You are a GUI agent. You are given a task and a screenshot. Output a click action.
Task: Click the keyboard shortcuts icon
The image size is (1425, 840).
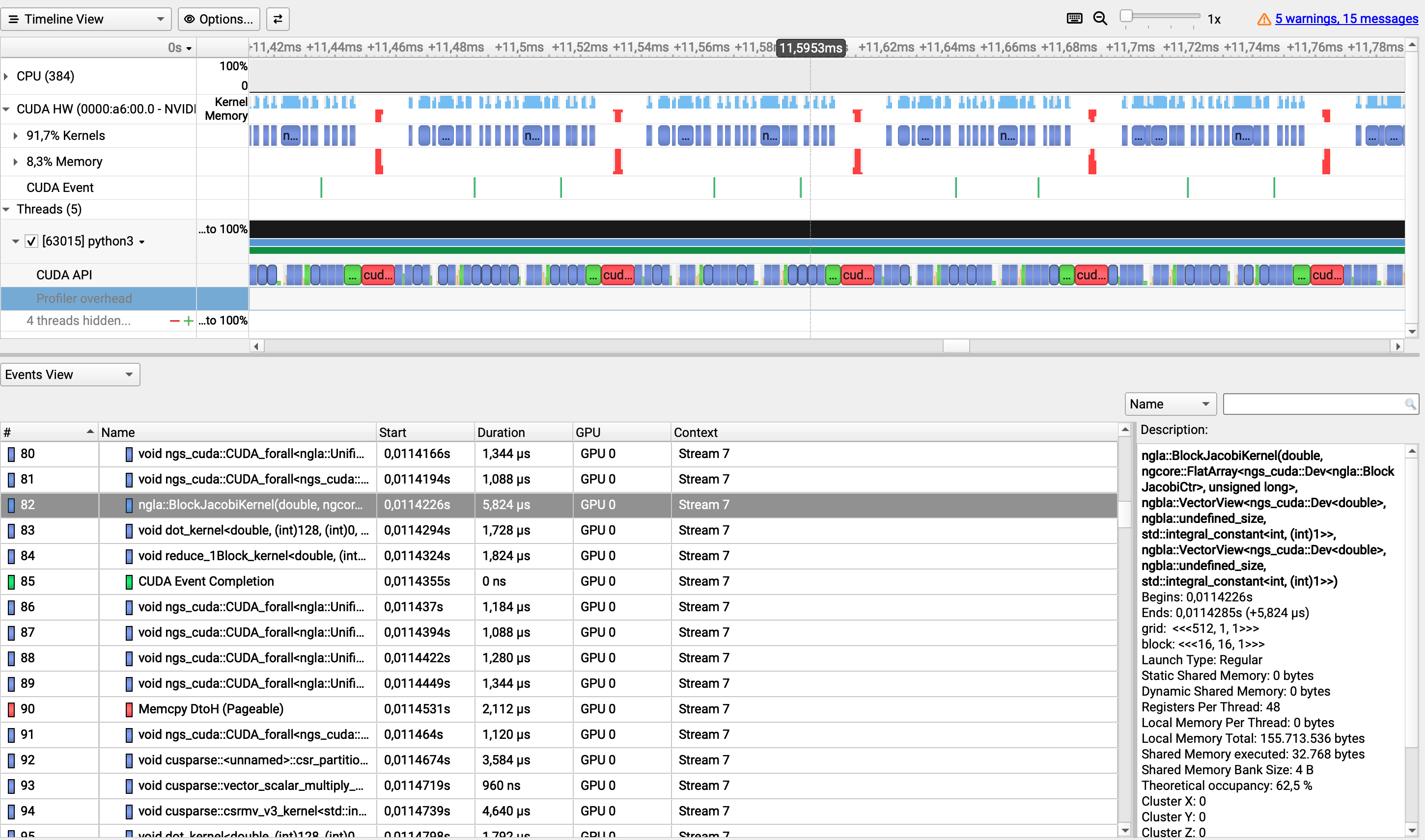pos(1074,19)
